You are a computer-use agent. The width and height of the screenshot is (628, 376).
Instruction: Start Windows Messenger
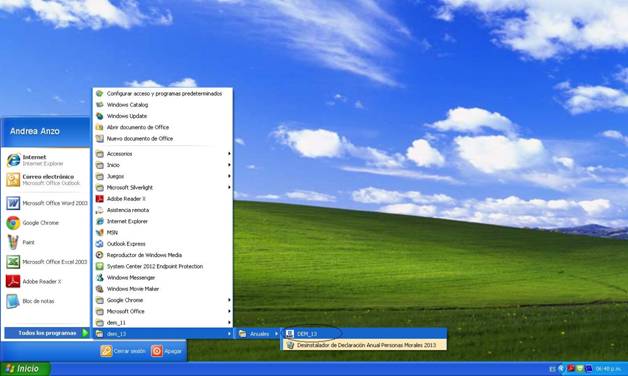coord(163,277)
